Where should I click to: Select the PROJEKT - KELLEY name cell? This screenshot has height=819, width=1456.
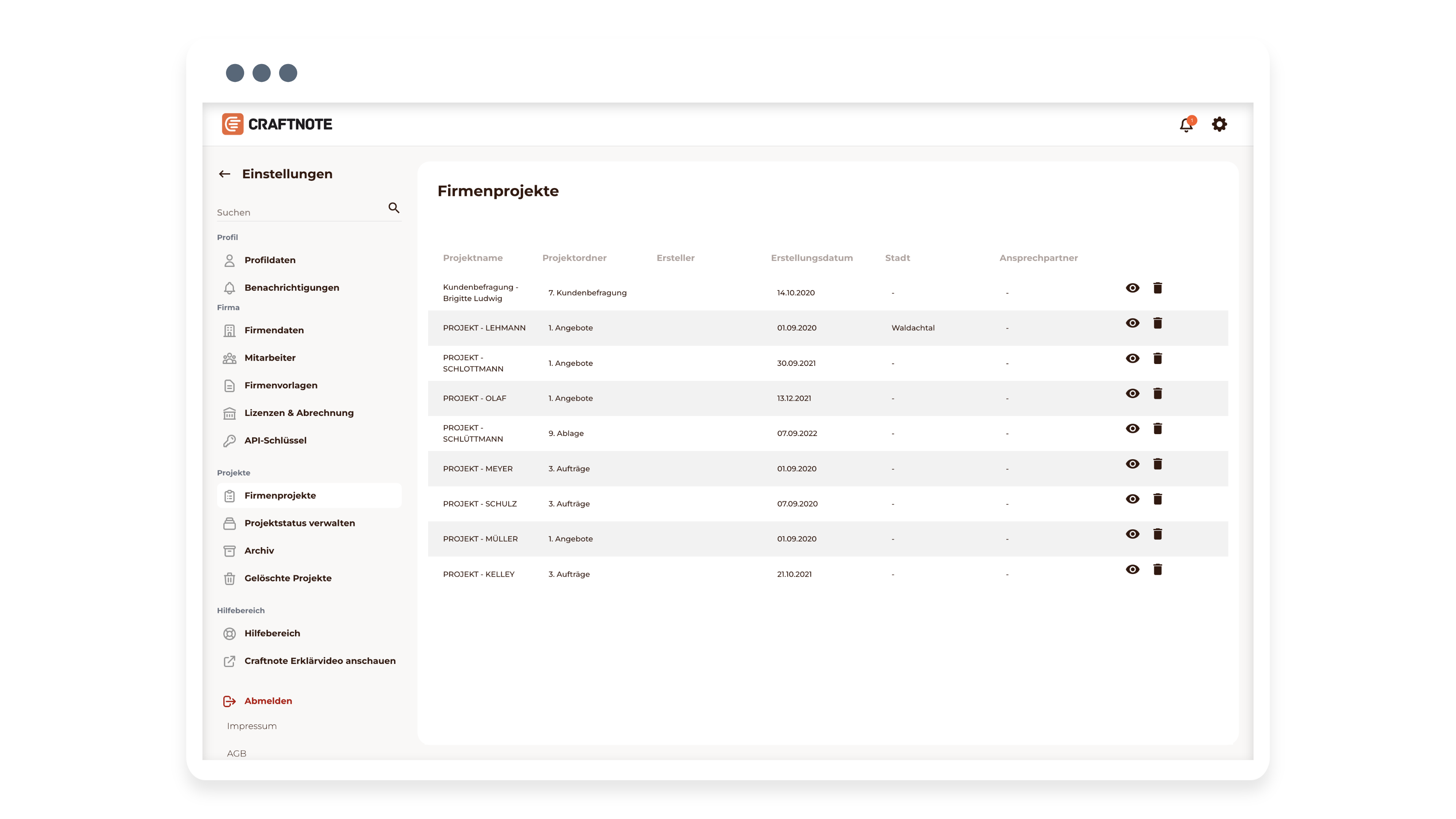point(479,574)
